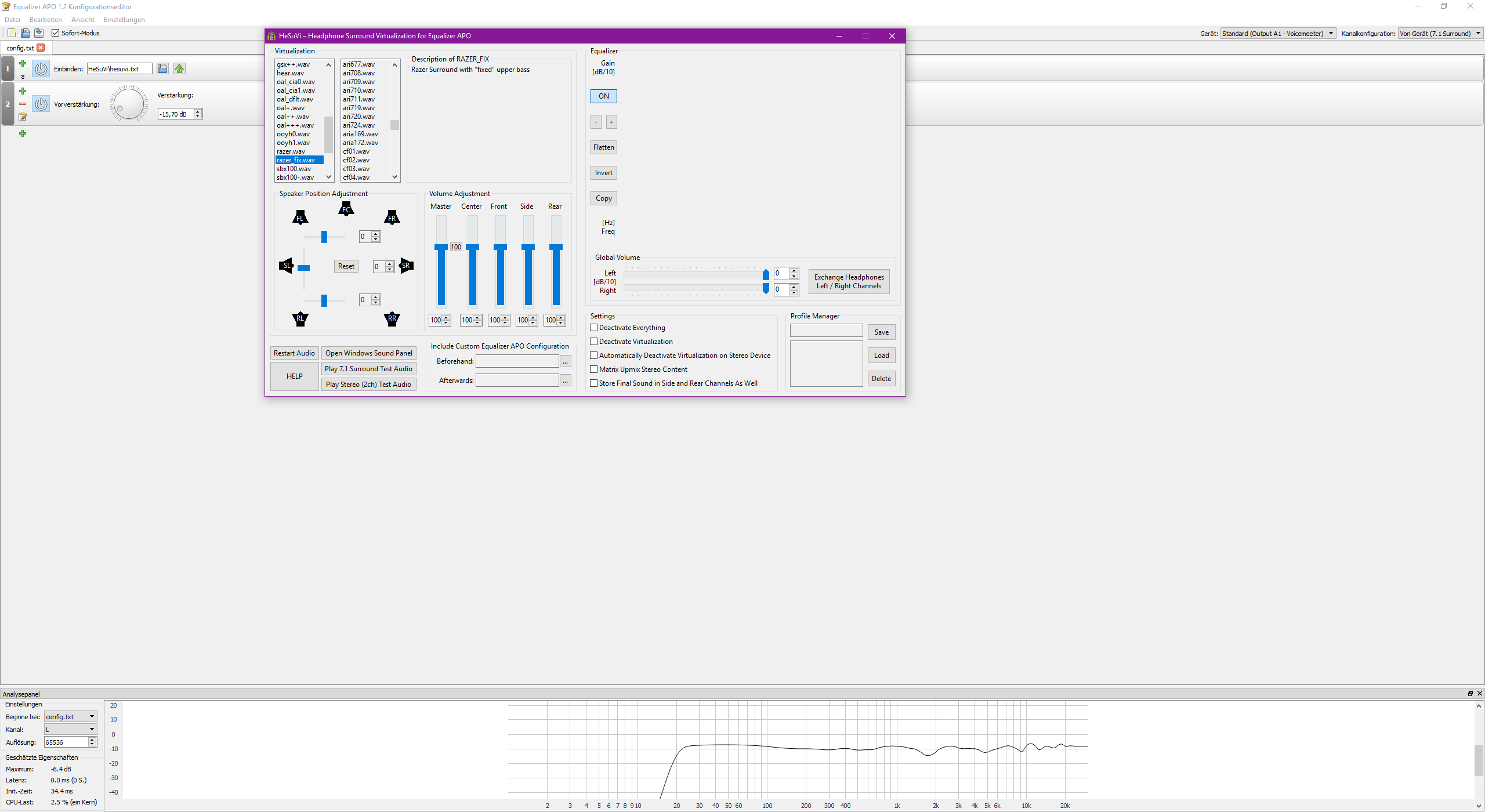This screenshot has height=812, width=1485.
Task: Click the Rear Right (RR) speaker icon
Action: click(392, 318)
